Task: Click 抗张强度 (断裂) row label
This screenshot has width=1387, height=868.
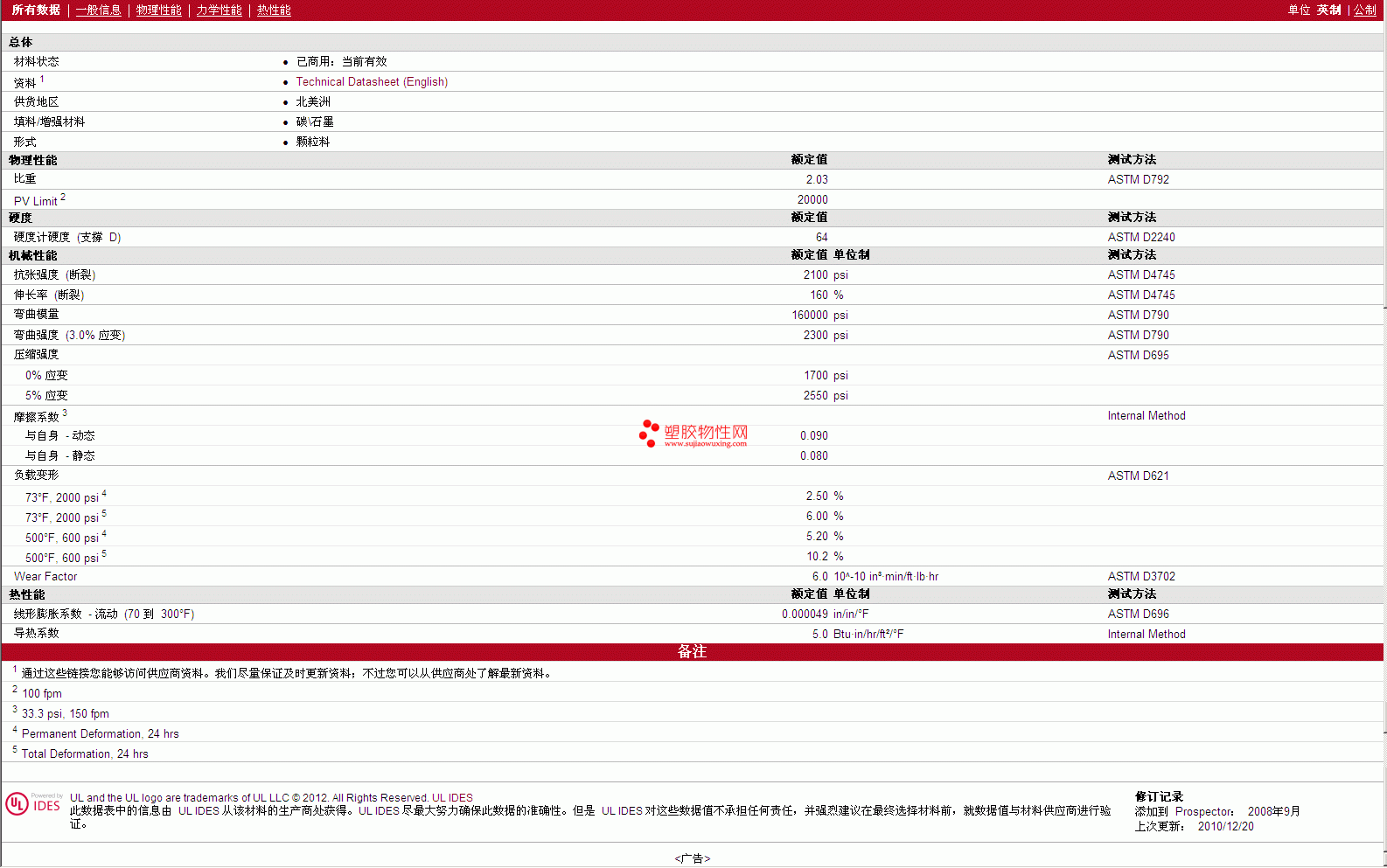Action: click(54, 274)
